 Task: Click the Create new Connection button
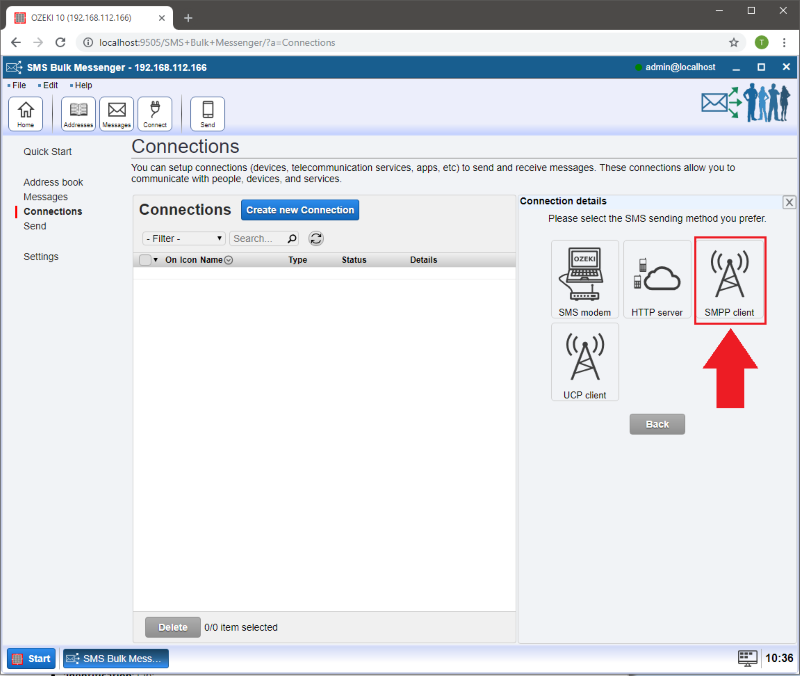coord(300,210)
